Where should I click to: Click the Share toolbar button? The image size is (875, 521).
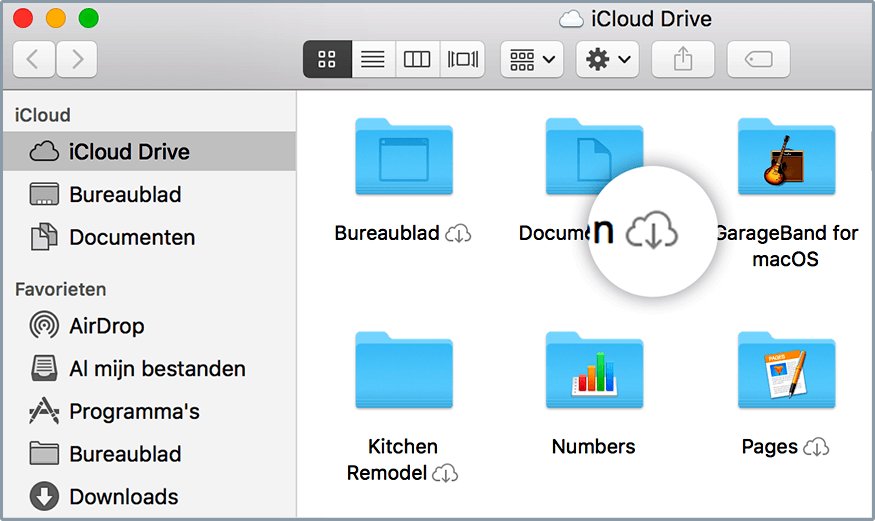point(683,60)
